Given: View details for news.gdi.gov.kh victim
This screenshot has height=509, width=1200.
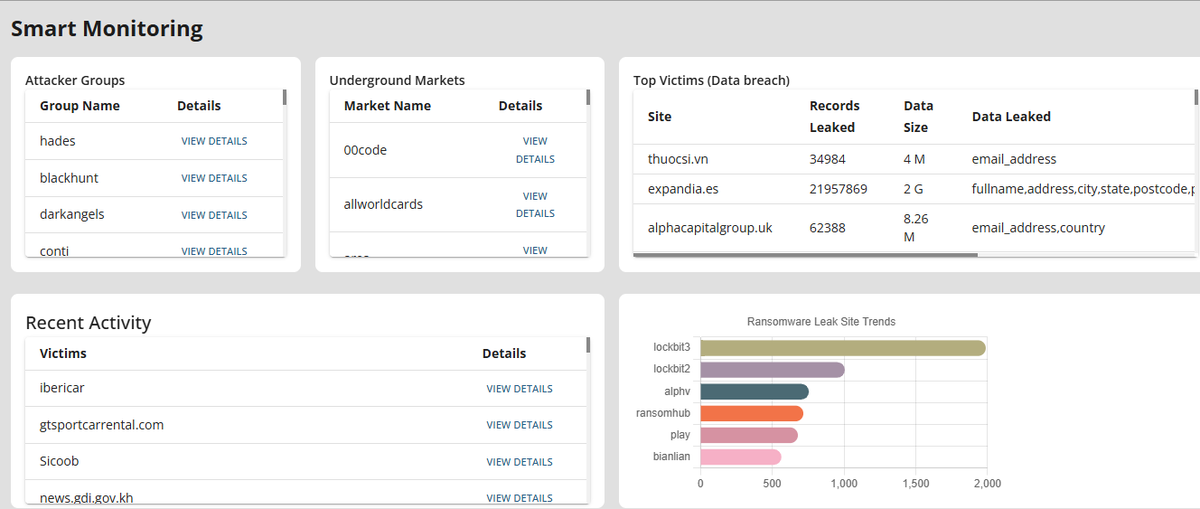Looking at the screenshot, I should tap(519, 498).
